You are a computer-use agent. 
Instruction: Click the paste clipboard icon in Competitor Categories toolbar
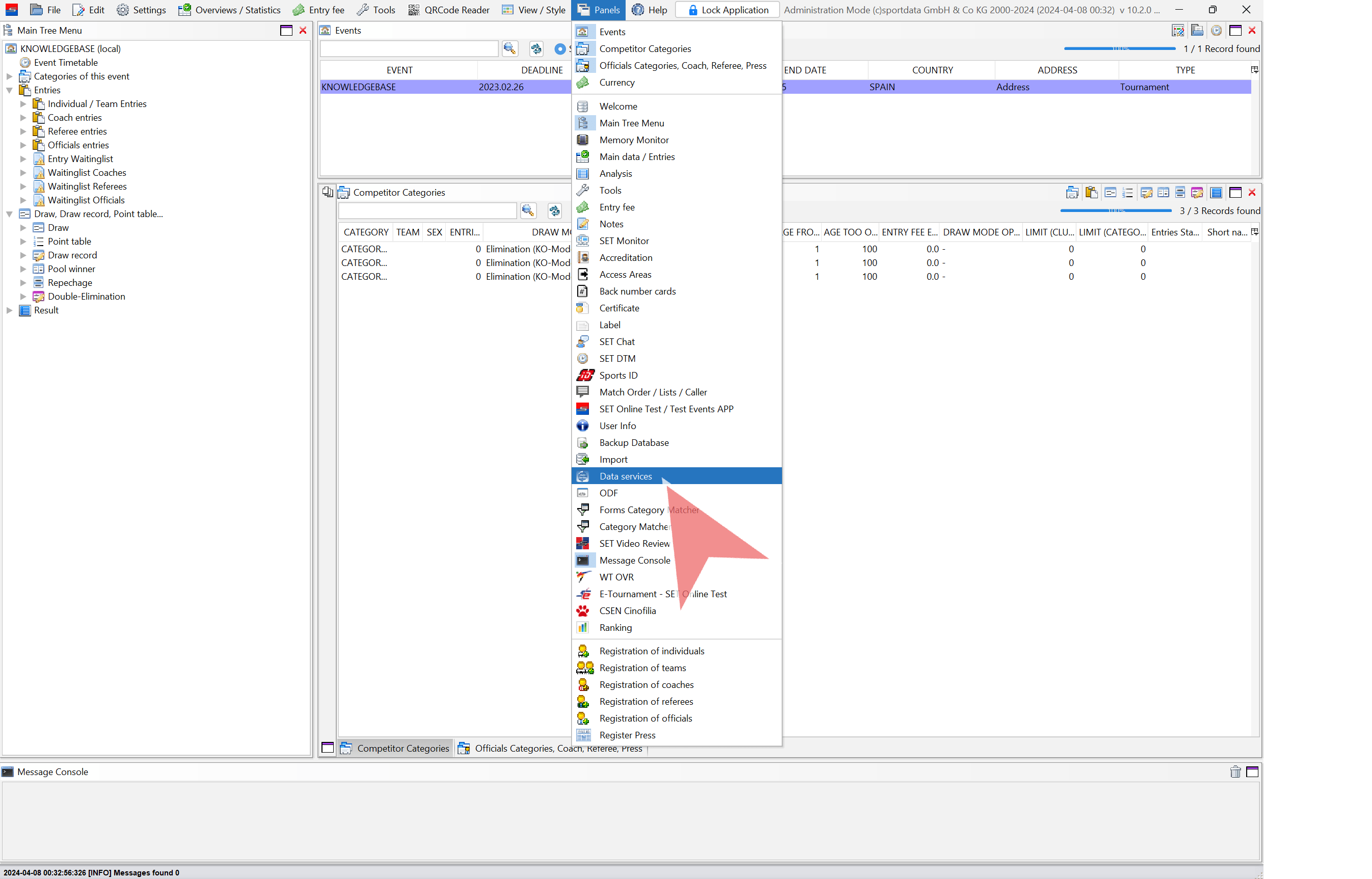coord(1091,192)
